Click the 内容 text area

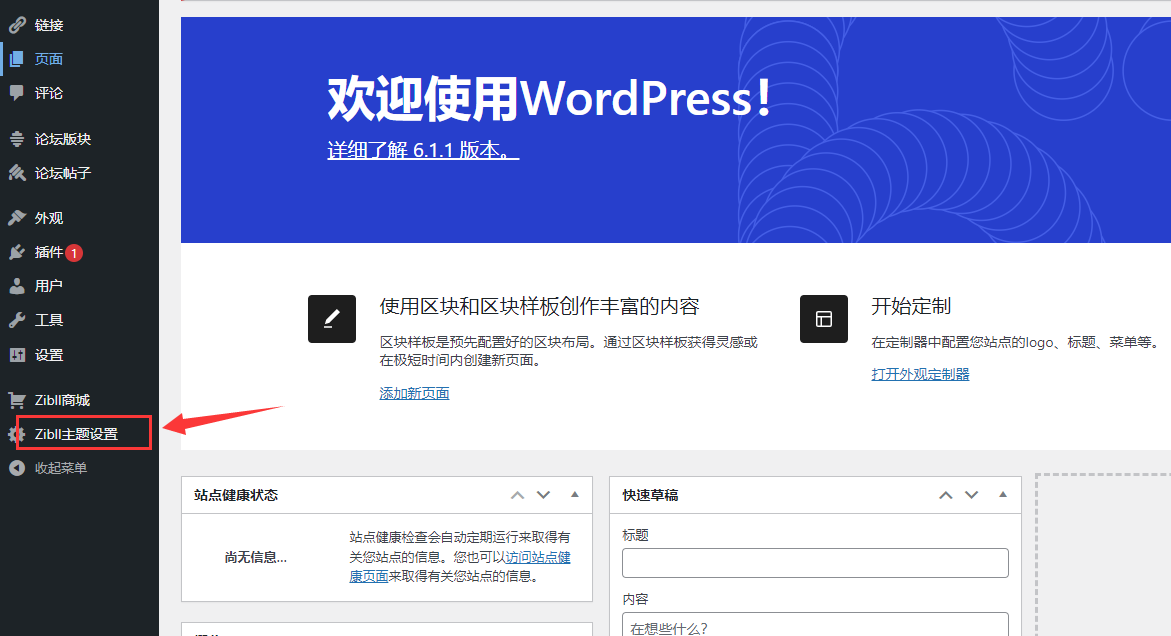tap(815, 624)
